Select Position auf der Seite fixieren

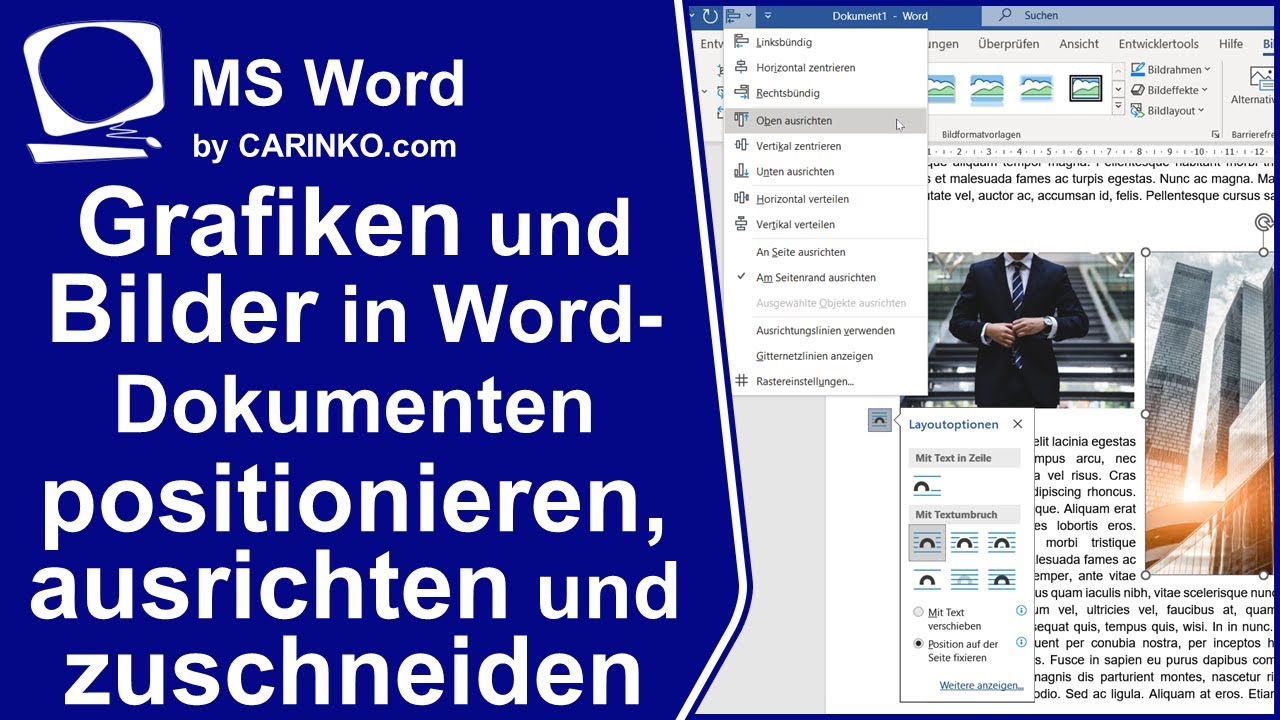(x=919, y=644)
